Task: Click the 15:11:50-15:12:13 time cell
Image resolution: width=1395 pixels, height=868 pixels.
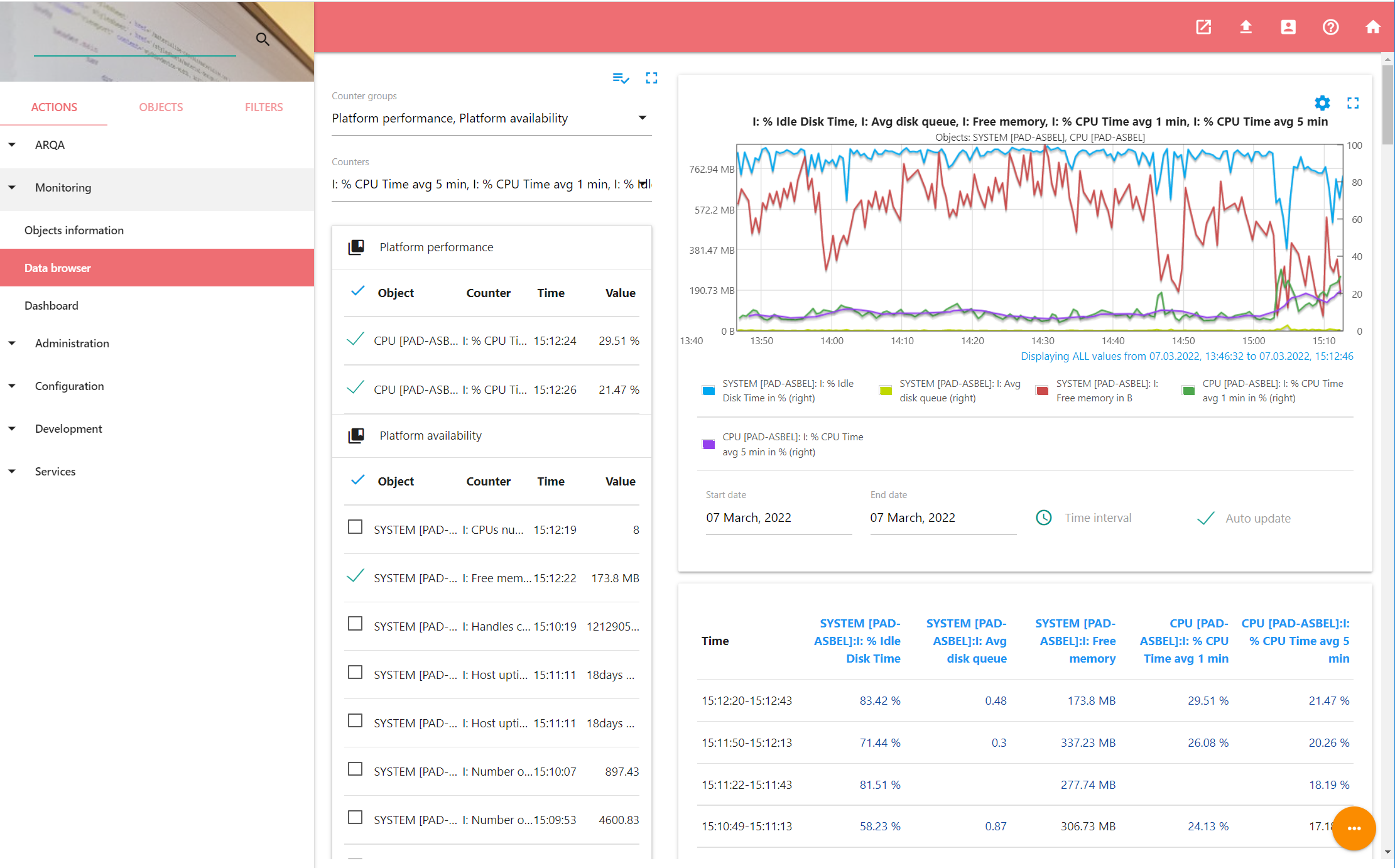Action: pyautogui.click(x=747, y=742)
